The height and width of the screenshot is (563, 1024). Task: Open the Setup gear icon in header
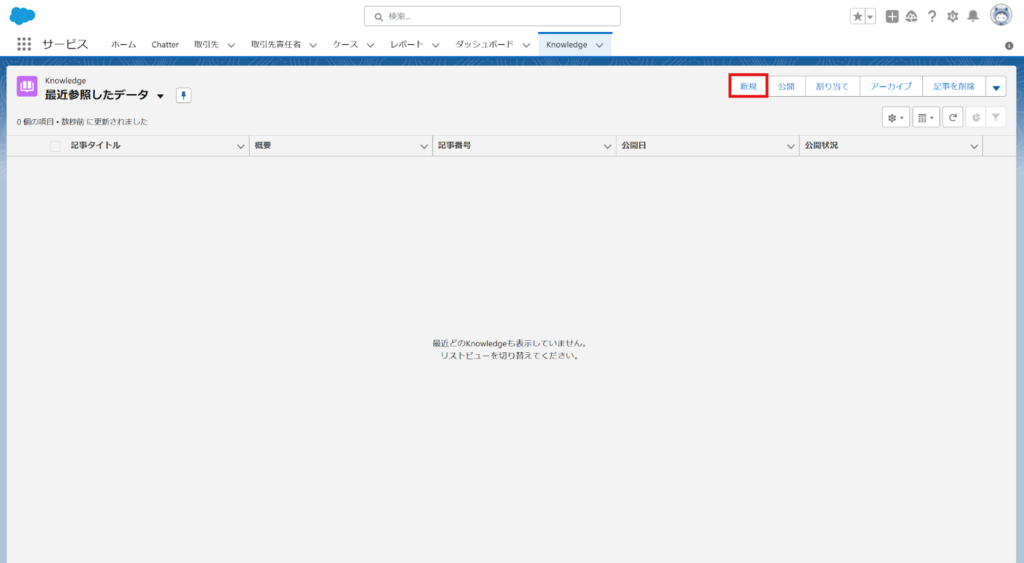(x=952, y=16)
